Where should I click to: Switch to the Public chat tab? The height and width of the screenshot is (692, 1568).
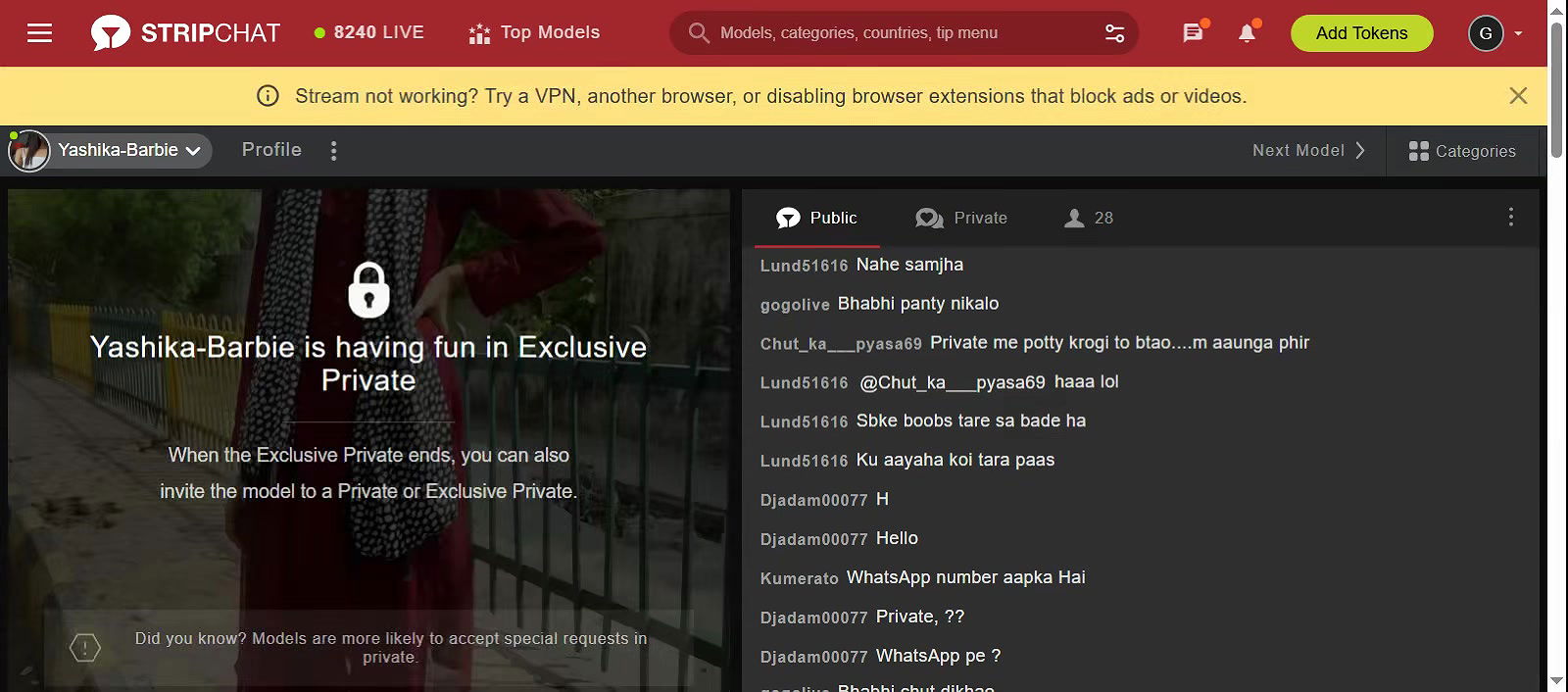pyautogui.click(x=816, y=218)
